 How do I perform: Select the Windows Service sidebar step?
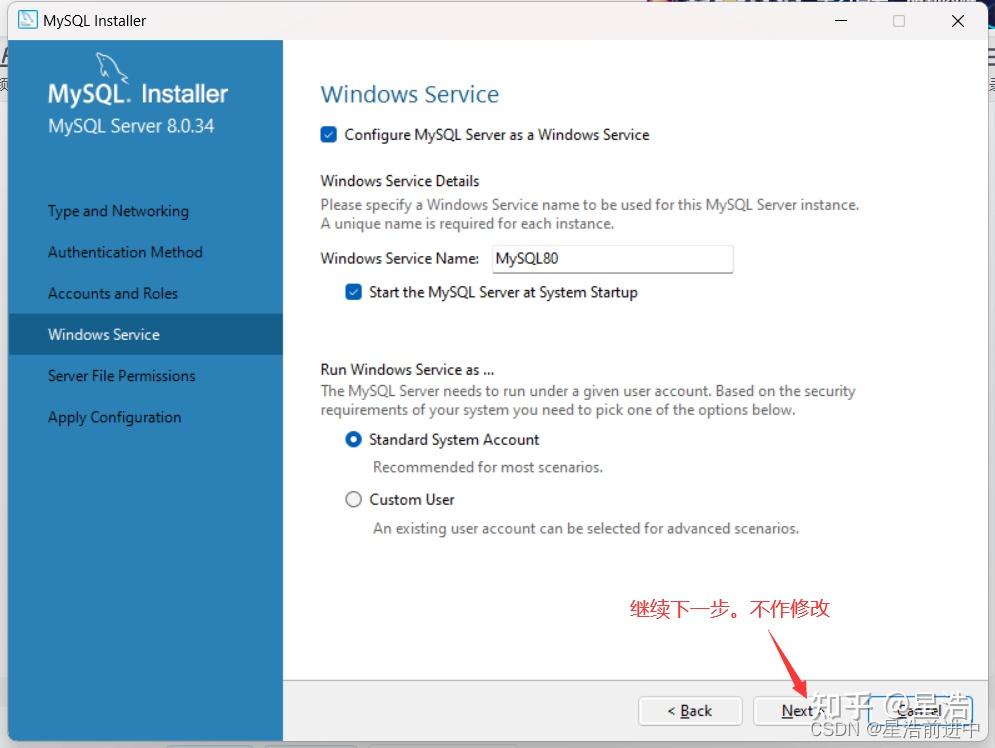[x=145, y=334]
